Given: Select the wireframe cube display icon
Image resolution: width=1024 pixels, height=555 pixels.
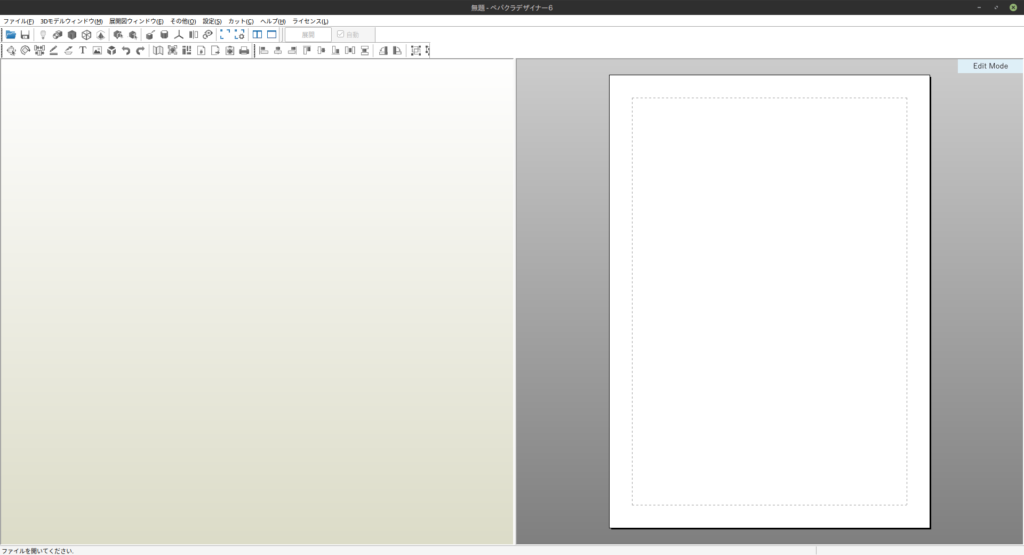Looking at the screenshot, I should [86, 35].
